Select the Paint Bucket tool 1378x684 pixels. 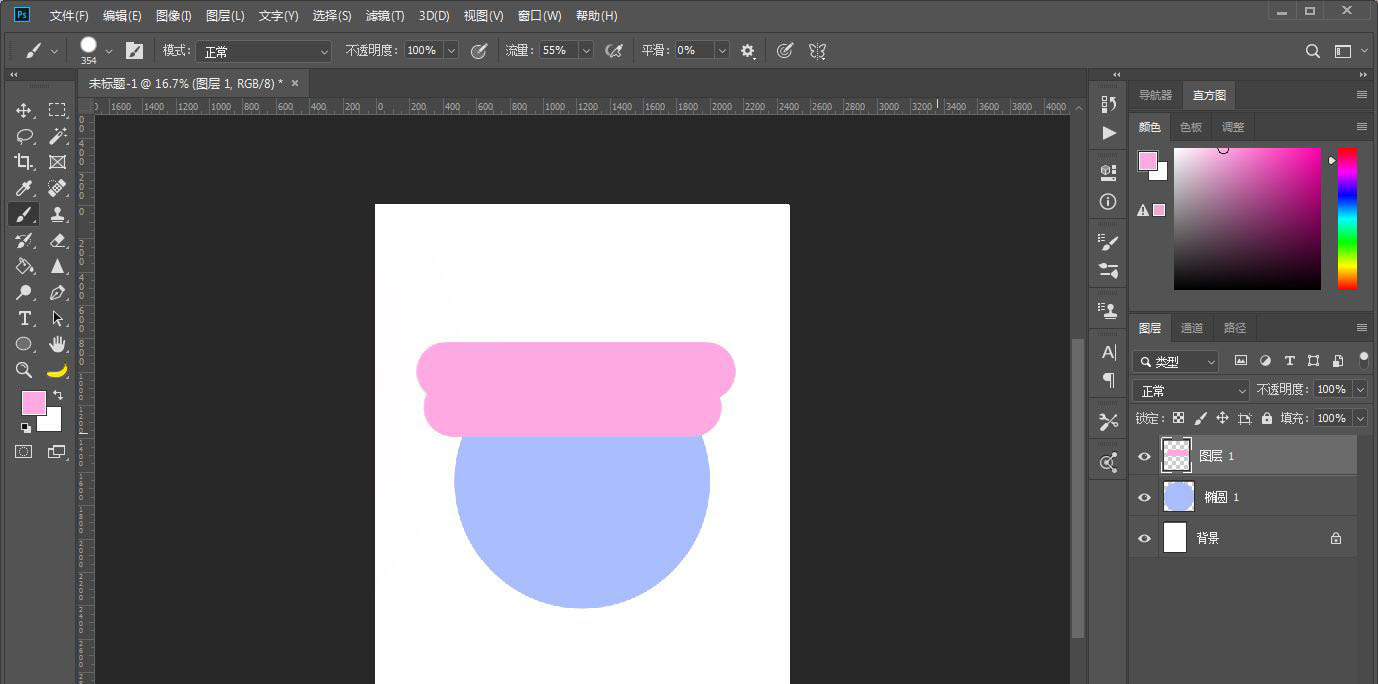click(24, 266)
